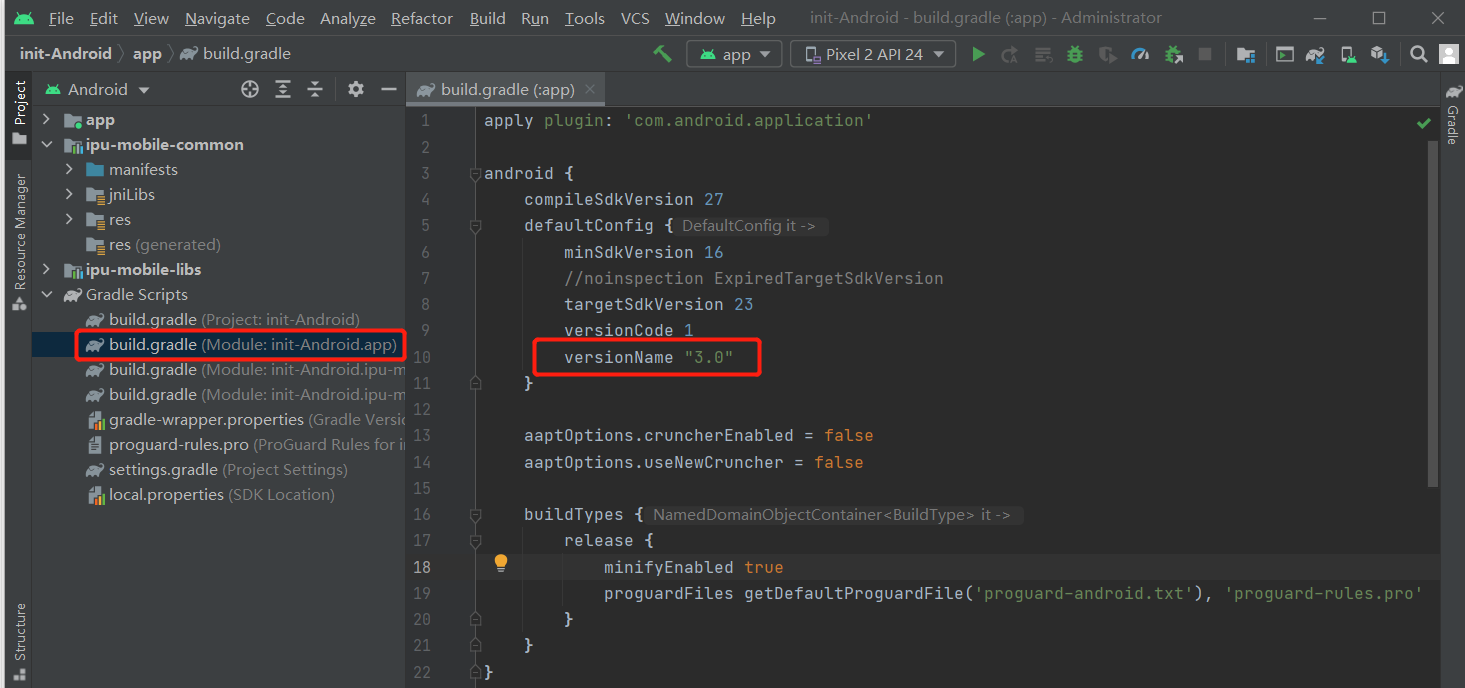Screen dimensions: 1465x688
Task: Open the SDK Manager icon
Action: [1380, 54]
